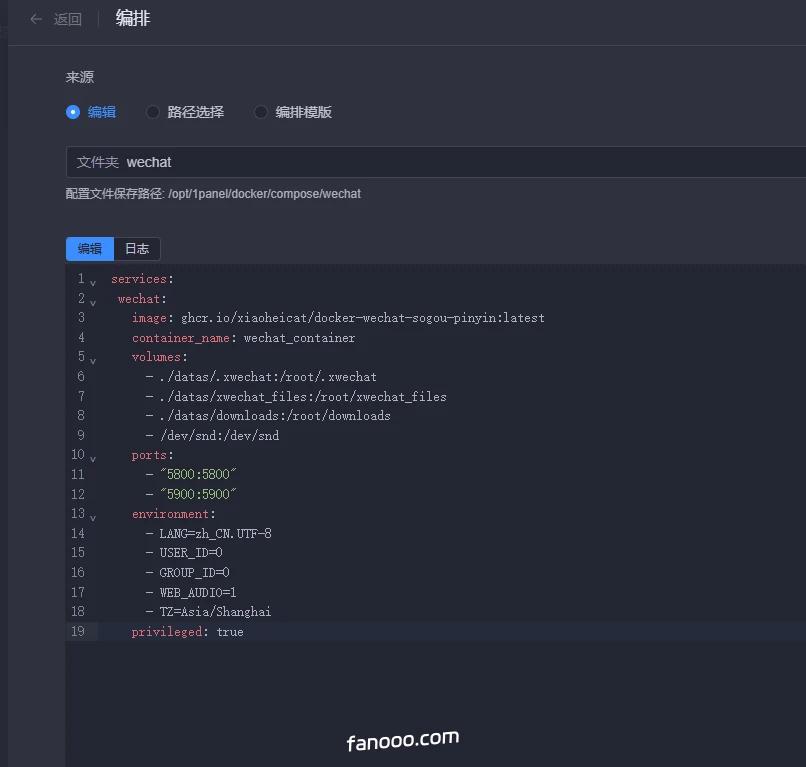Click the 文件夹 folder name input field
The image size is (806, 767).
[460, 162]
